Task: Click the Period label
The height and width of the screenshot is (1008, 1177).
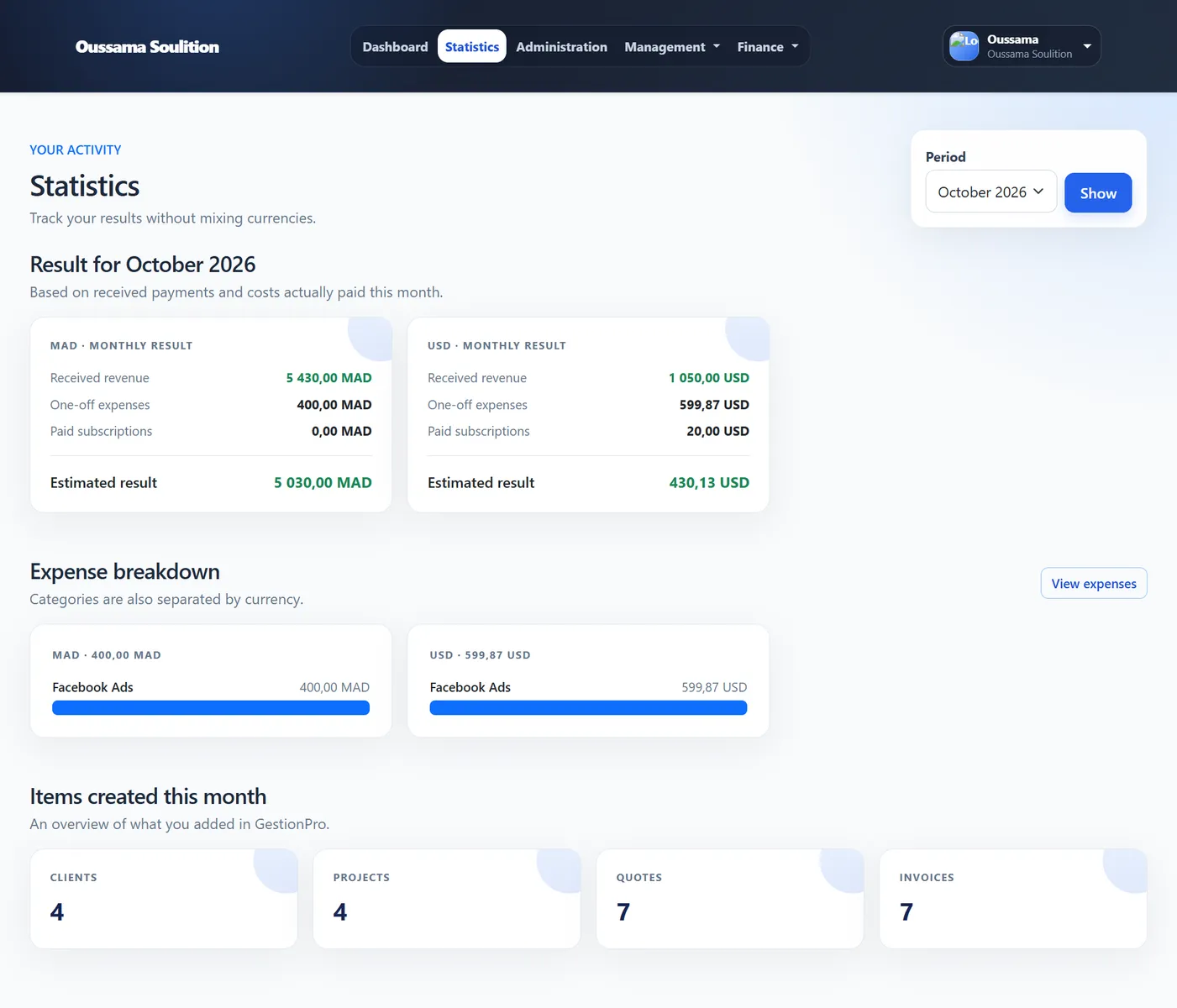Action: click(946, 157)
